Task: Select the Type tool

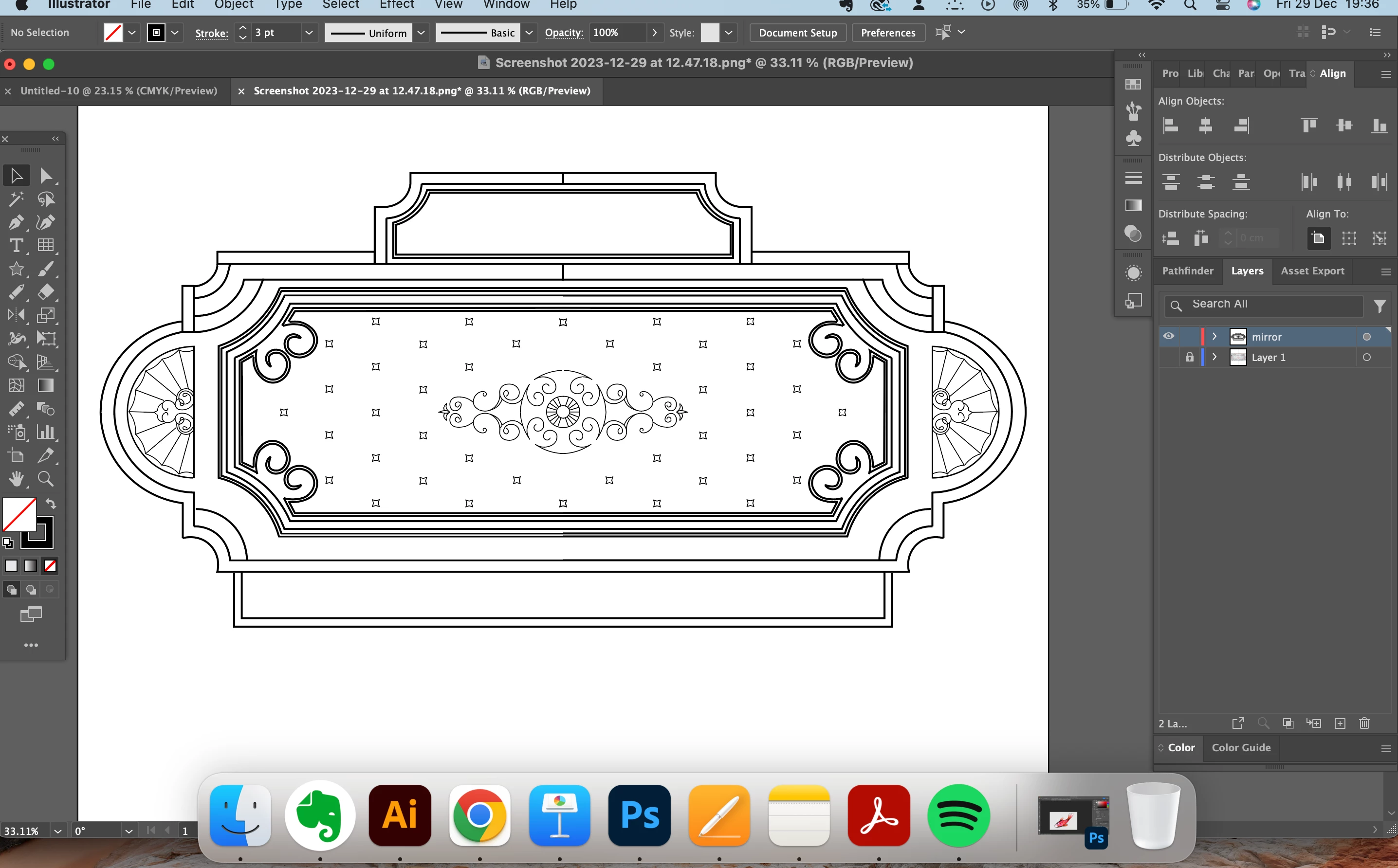Action: (x=16, y=246)
